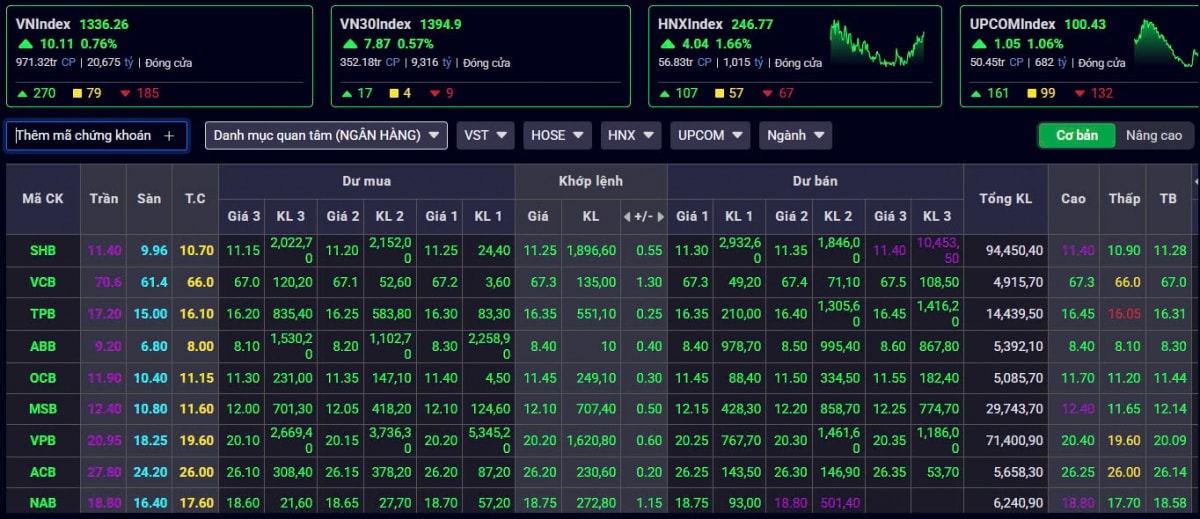Click SHB total volume 94,450,40

pos(1014,251)
